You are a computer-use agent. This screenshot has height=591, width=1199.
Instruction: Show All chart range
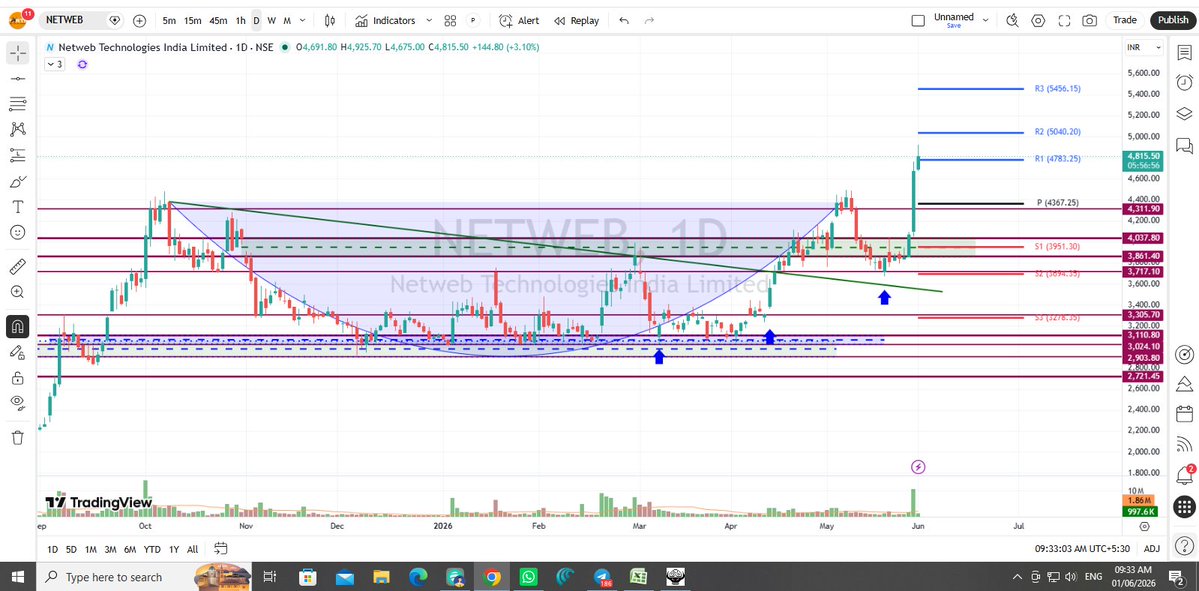coord(192,549)
